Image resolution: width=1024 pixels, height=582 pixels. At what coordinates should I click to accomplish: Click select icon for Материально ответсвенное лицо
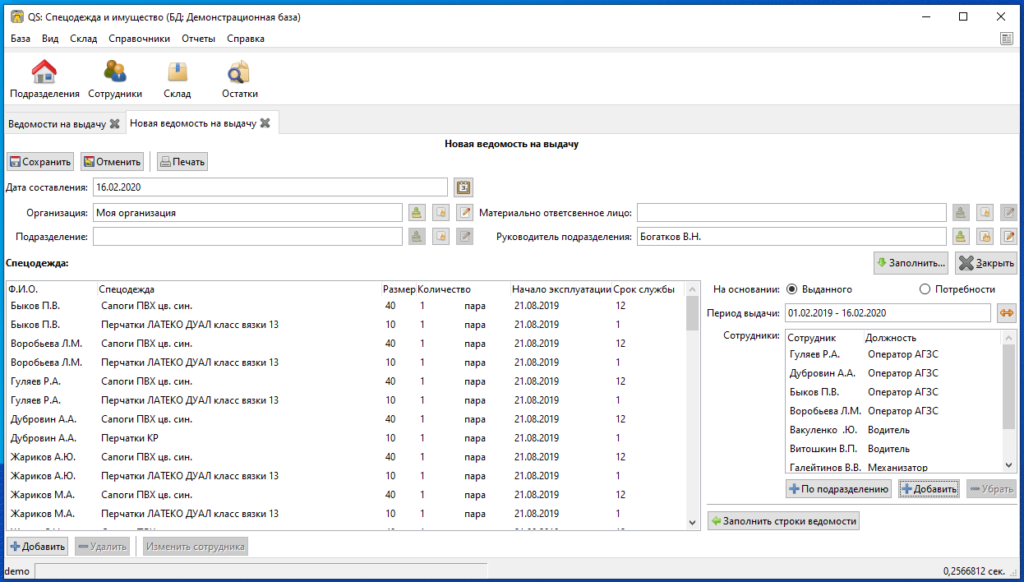click(960, 213)
